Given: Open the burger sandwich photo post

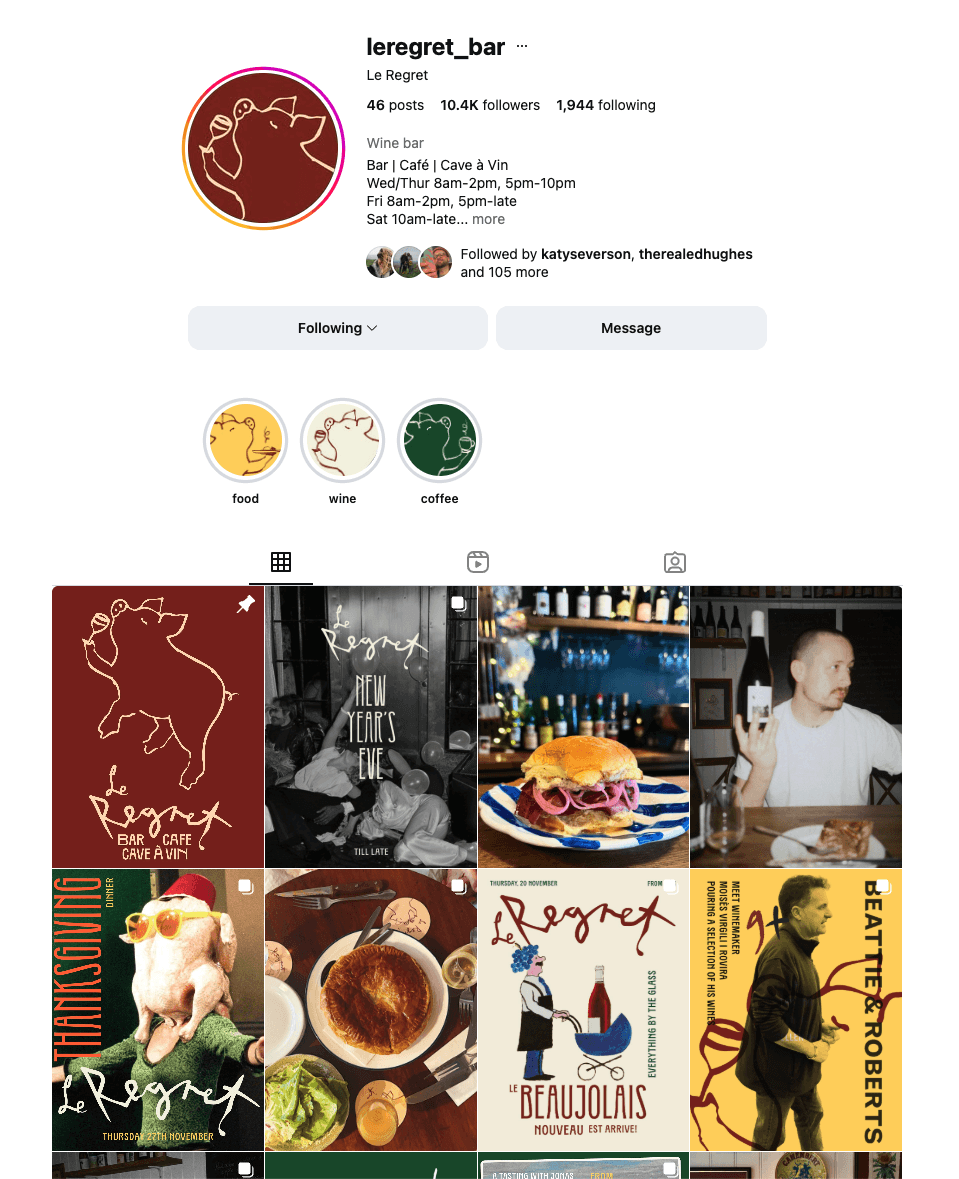Looking at the screenshot, I should pyautogui.click(x=584, y=727).
